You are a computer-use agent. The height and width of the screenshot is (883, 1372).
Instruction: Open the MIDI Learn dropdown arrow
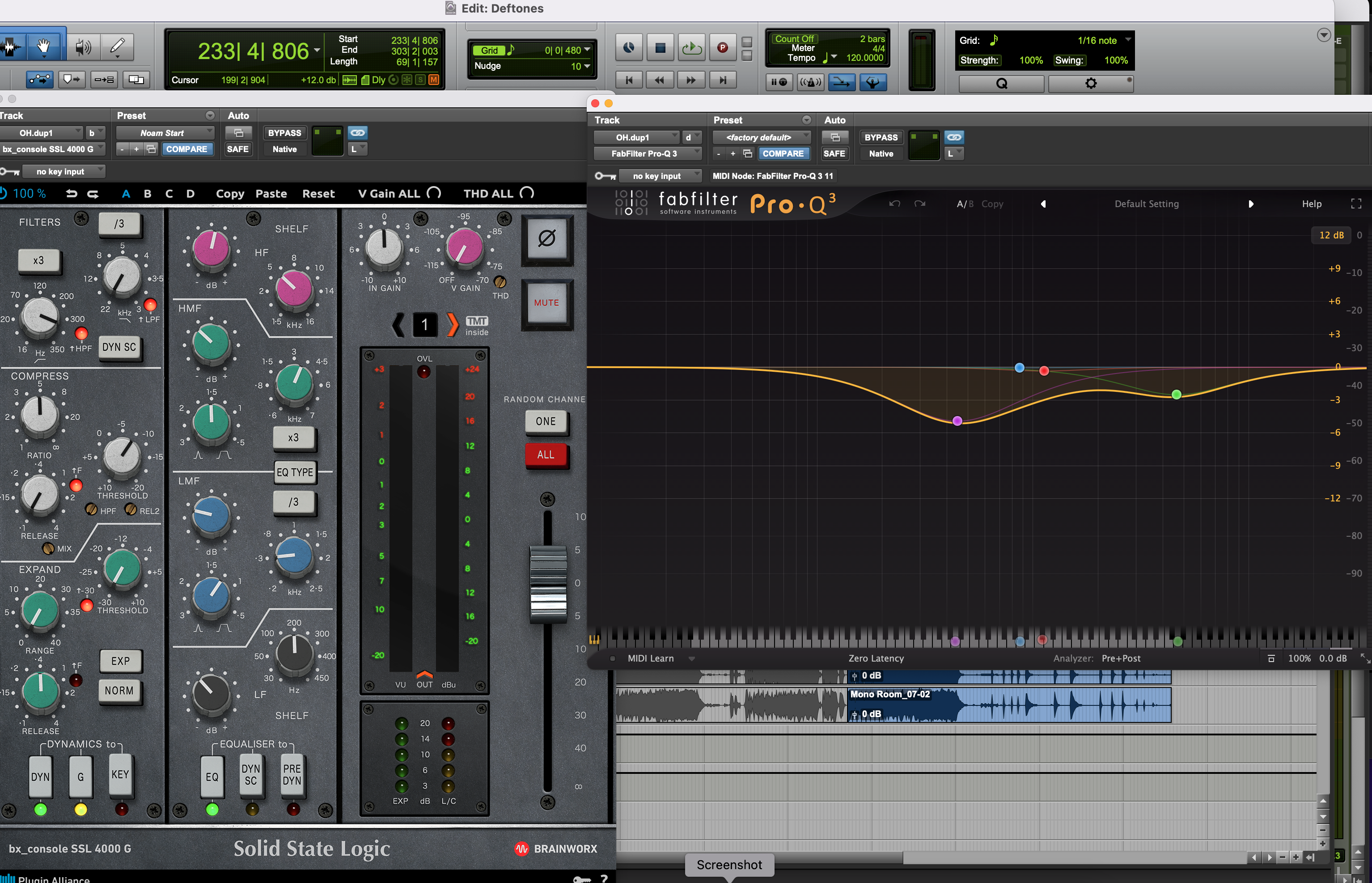tap(692, 658)
